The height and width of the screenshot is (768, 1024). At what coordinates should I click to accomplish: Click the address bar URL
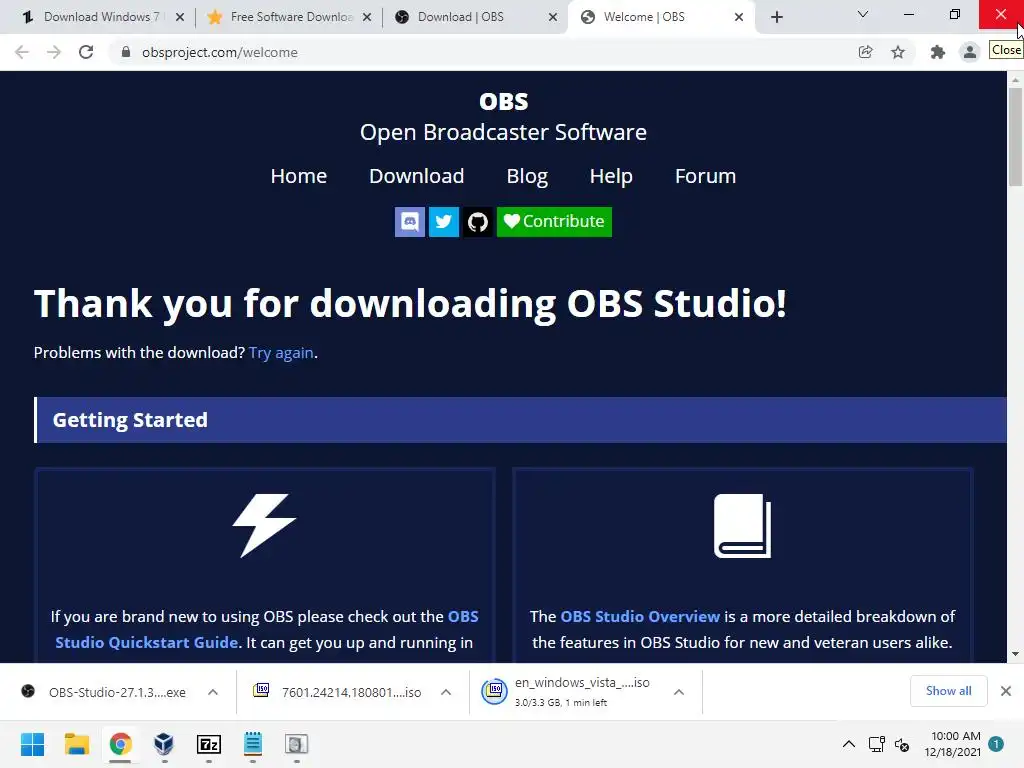(219, 52)
